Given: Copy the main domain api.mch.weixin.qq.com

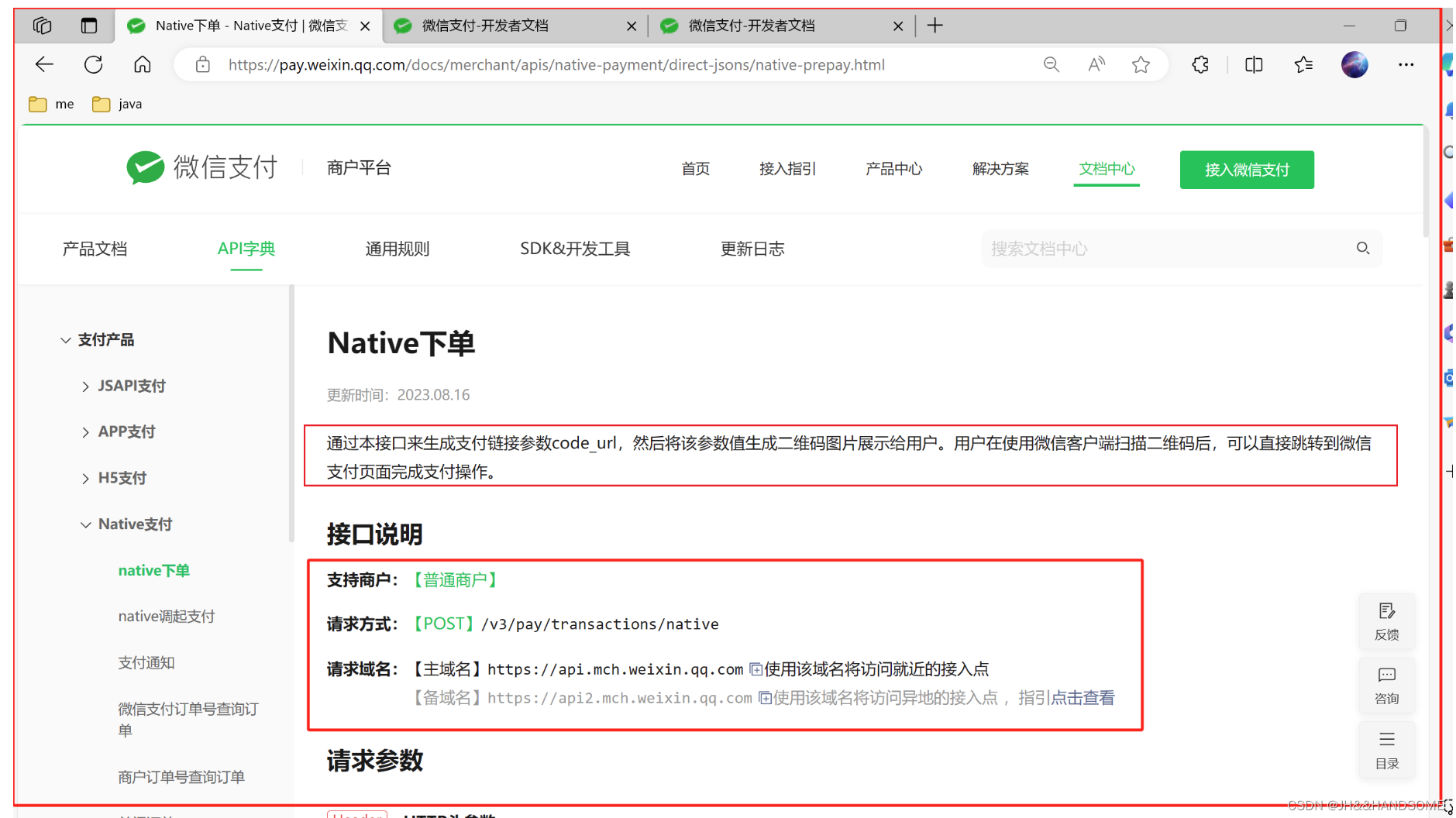Looking at the screenshot, I should (756, 669).
